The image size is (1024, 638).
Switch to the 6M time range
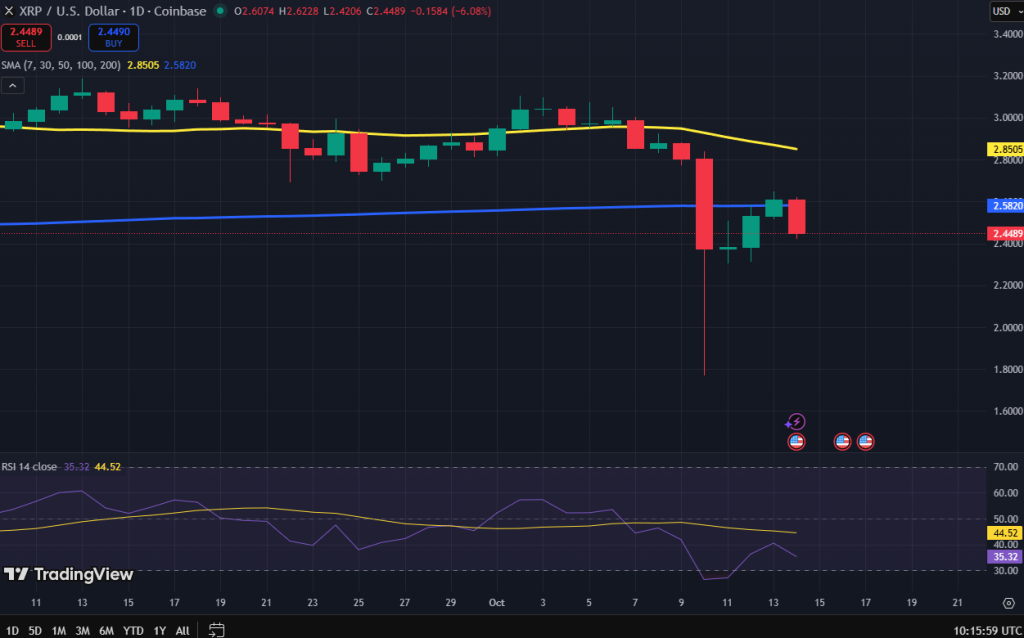coord(106,631)
